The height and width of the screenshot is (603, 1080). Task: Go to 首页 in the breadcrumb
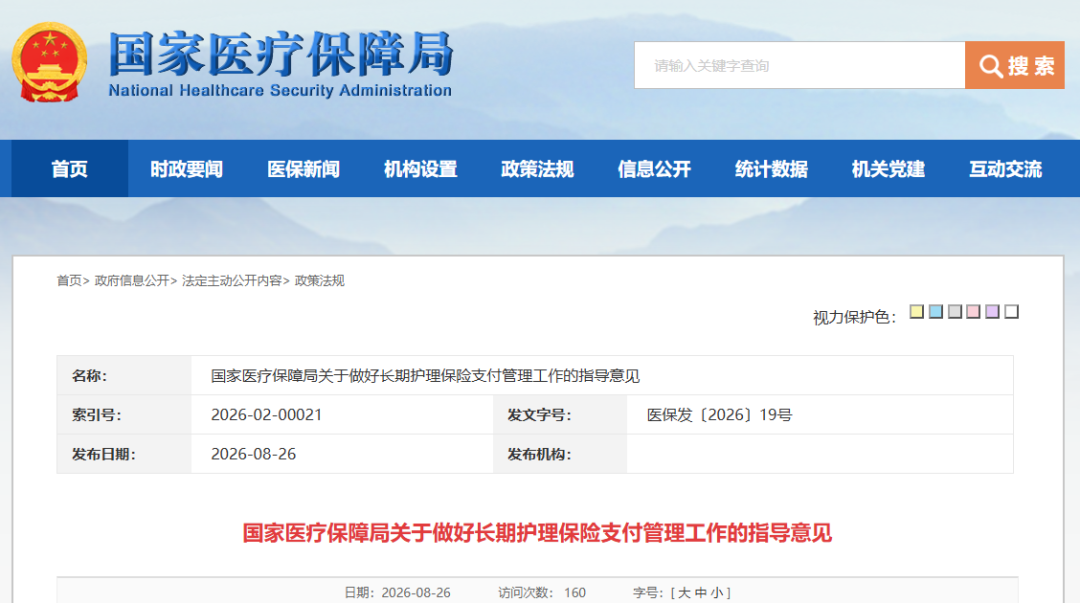point(69,280)
